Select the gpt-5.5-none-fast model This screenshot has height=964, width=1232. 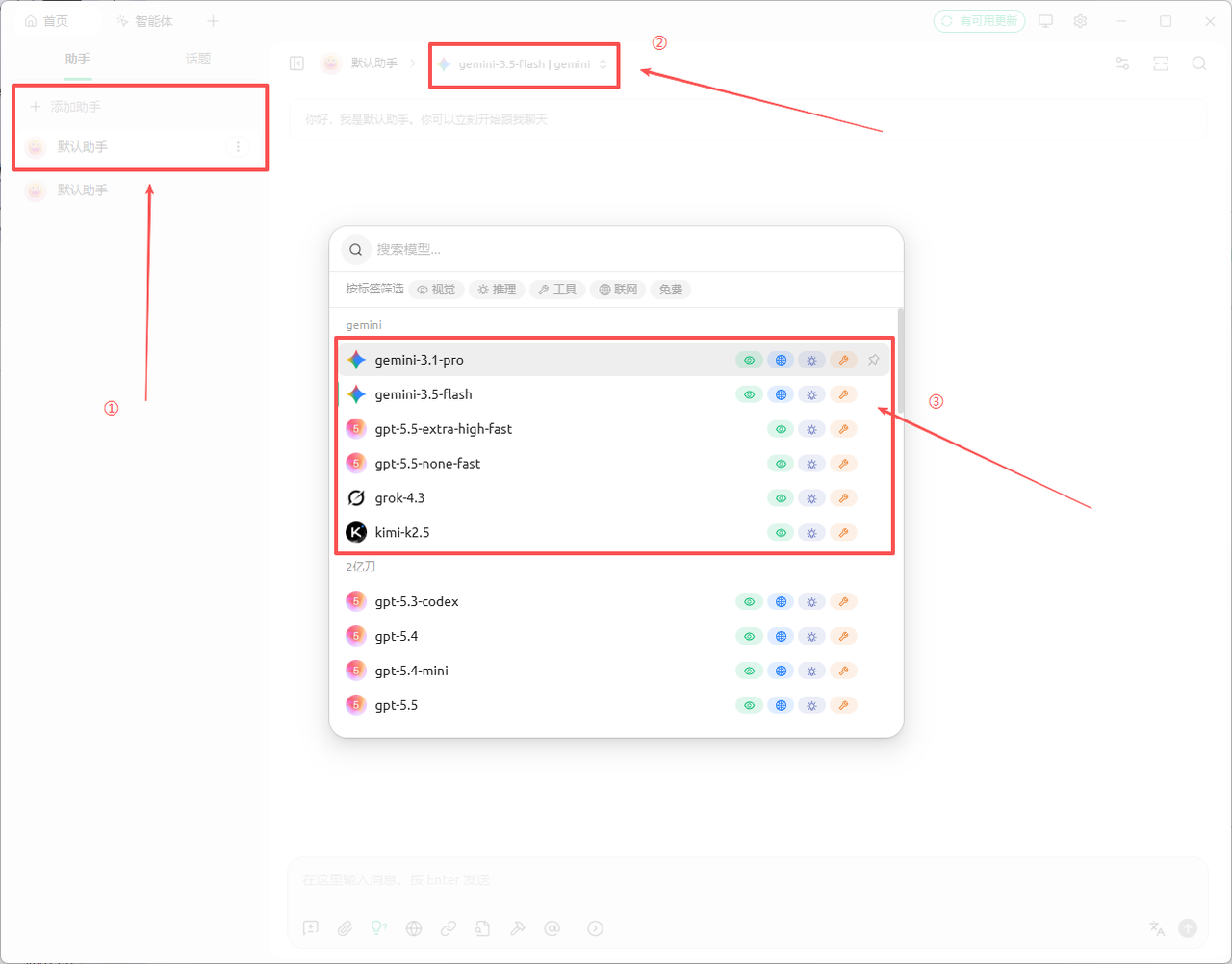(613, 464)
